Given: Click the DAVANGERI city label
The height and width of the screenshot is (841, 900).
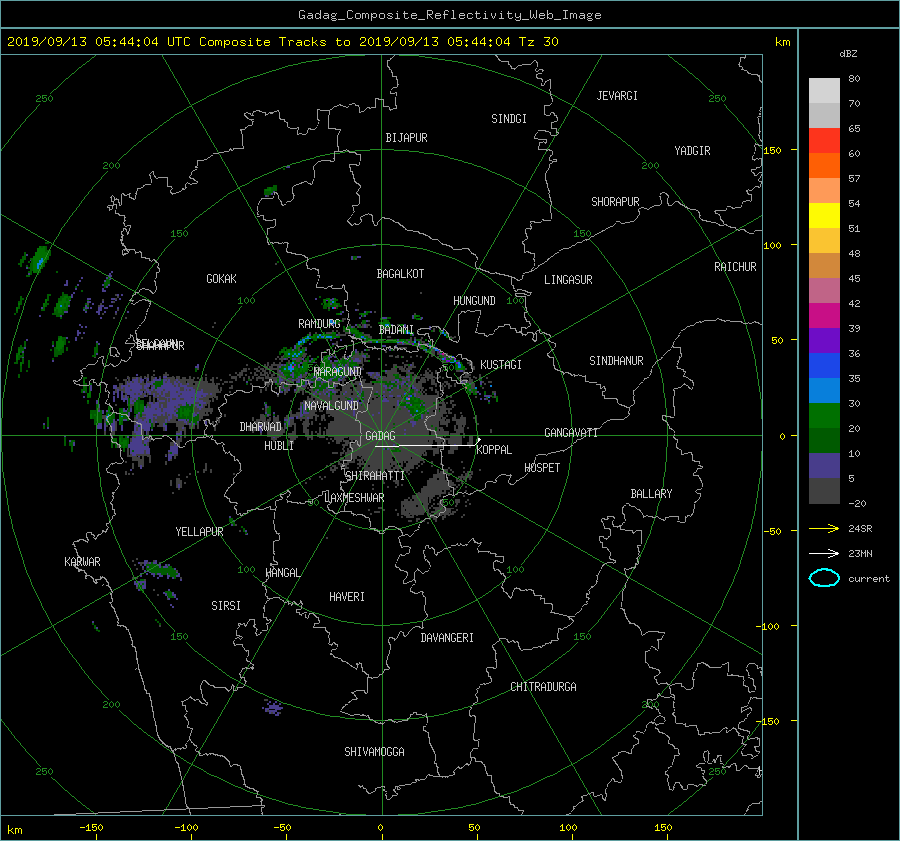Looking at the screenshot, I should 447,638.
